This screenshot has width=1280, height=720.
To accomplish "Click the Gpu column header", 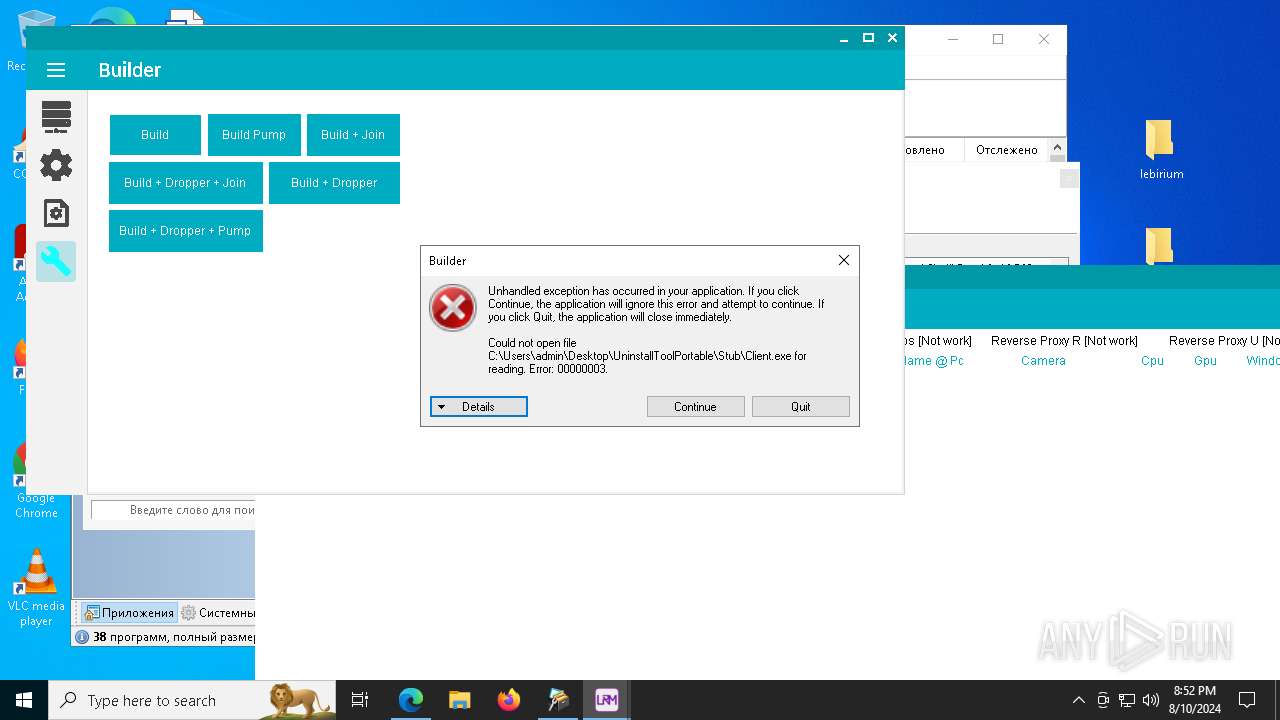I will point(1205,361).
